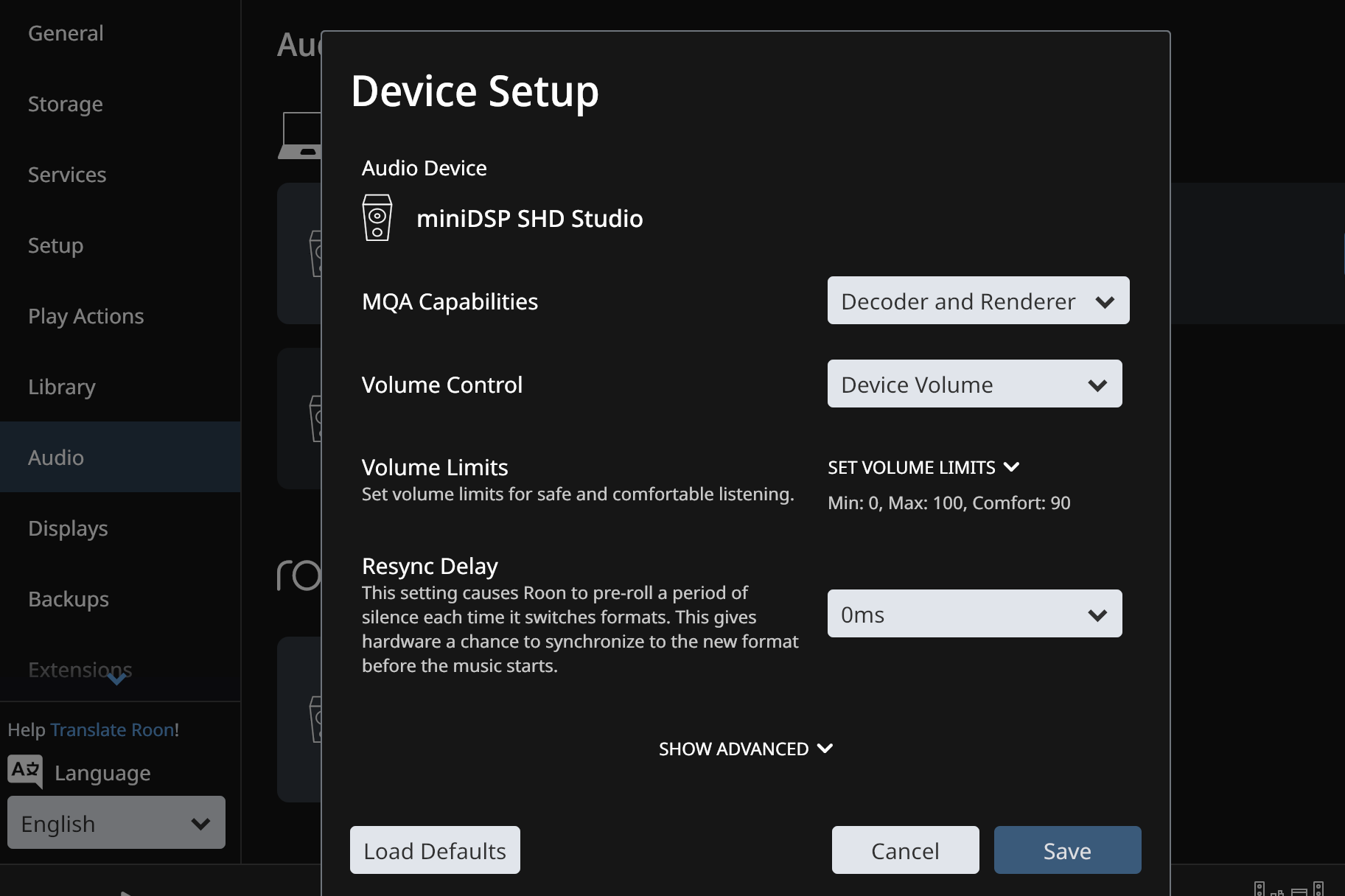Click the laptop icon behind the dialog

click(x=300, y=136)
